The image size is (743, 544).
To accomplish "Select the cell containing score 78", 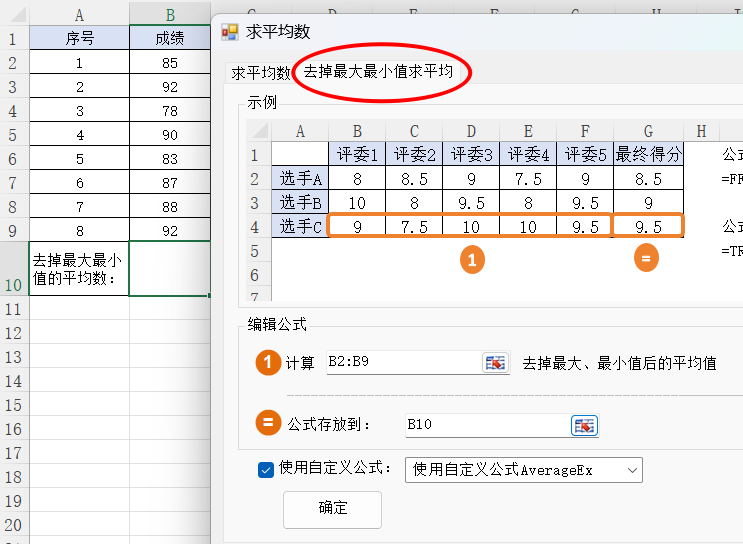I will [x=169, y=110].
